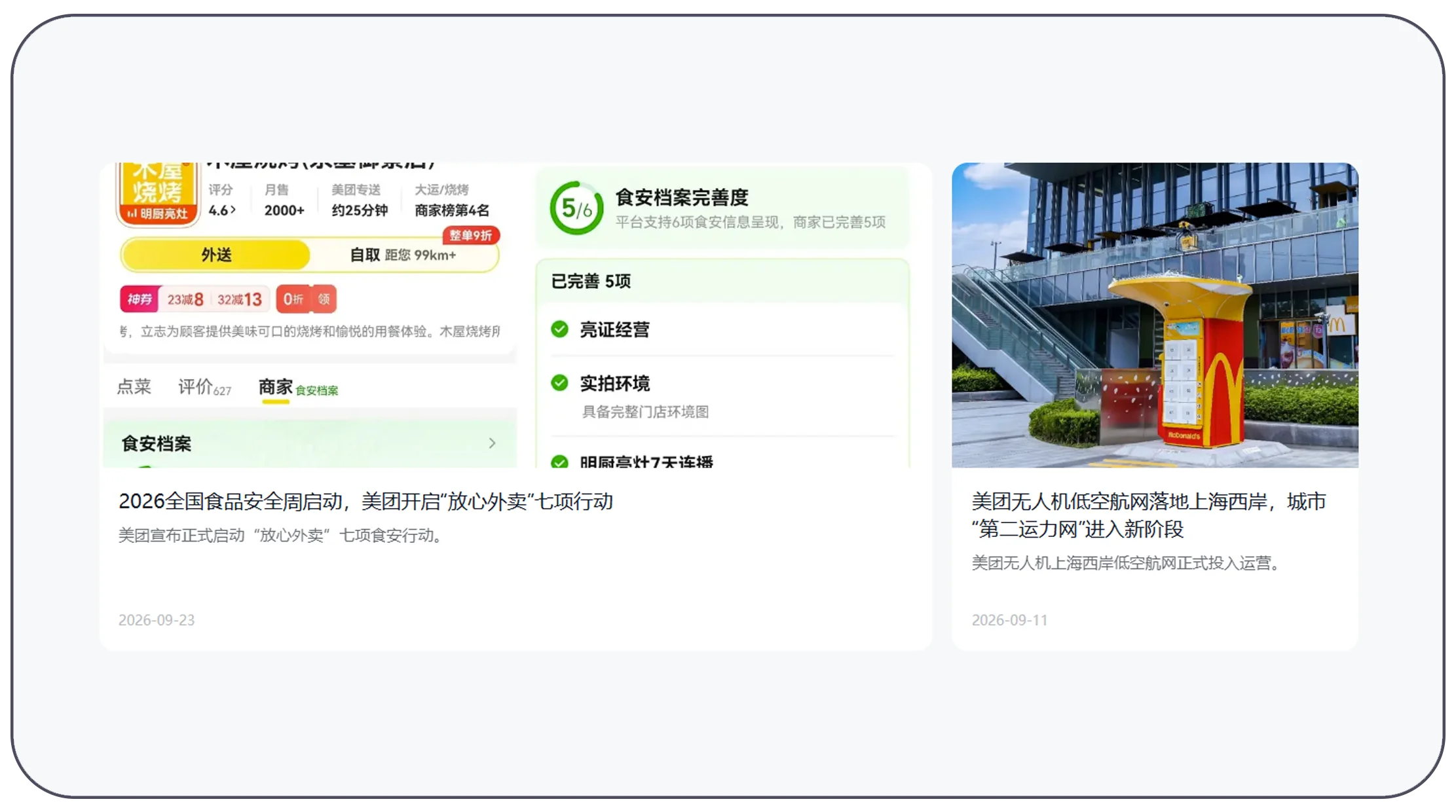Click the 32减13 coupon tag

point(240,299)
